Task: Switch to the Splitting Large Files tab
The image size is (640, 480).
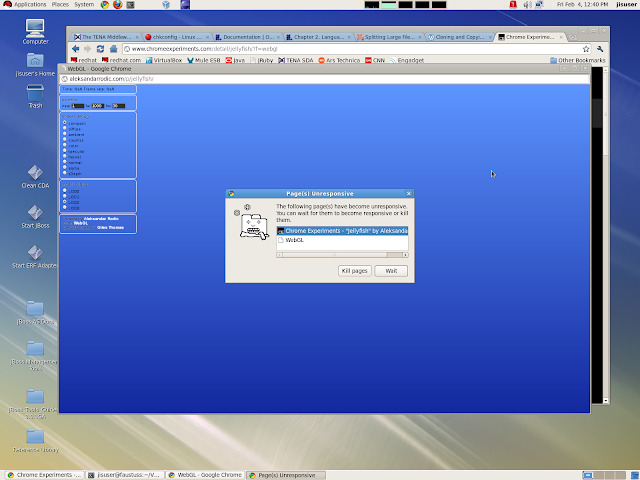Action: tap(389, 37)
